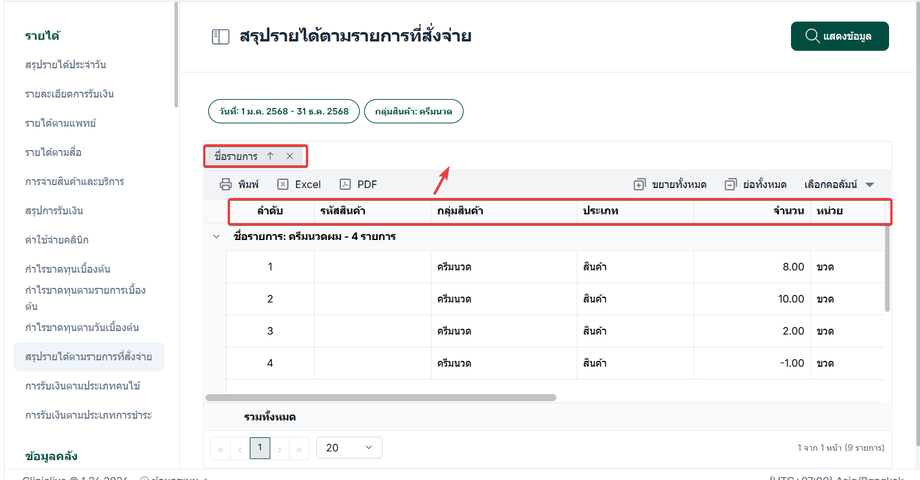Sort by รหัสสินค้า column header
Image resolution: width=920 pixels, height=480 pixels.
373,211
